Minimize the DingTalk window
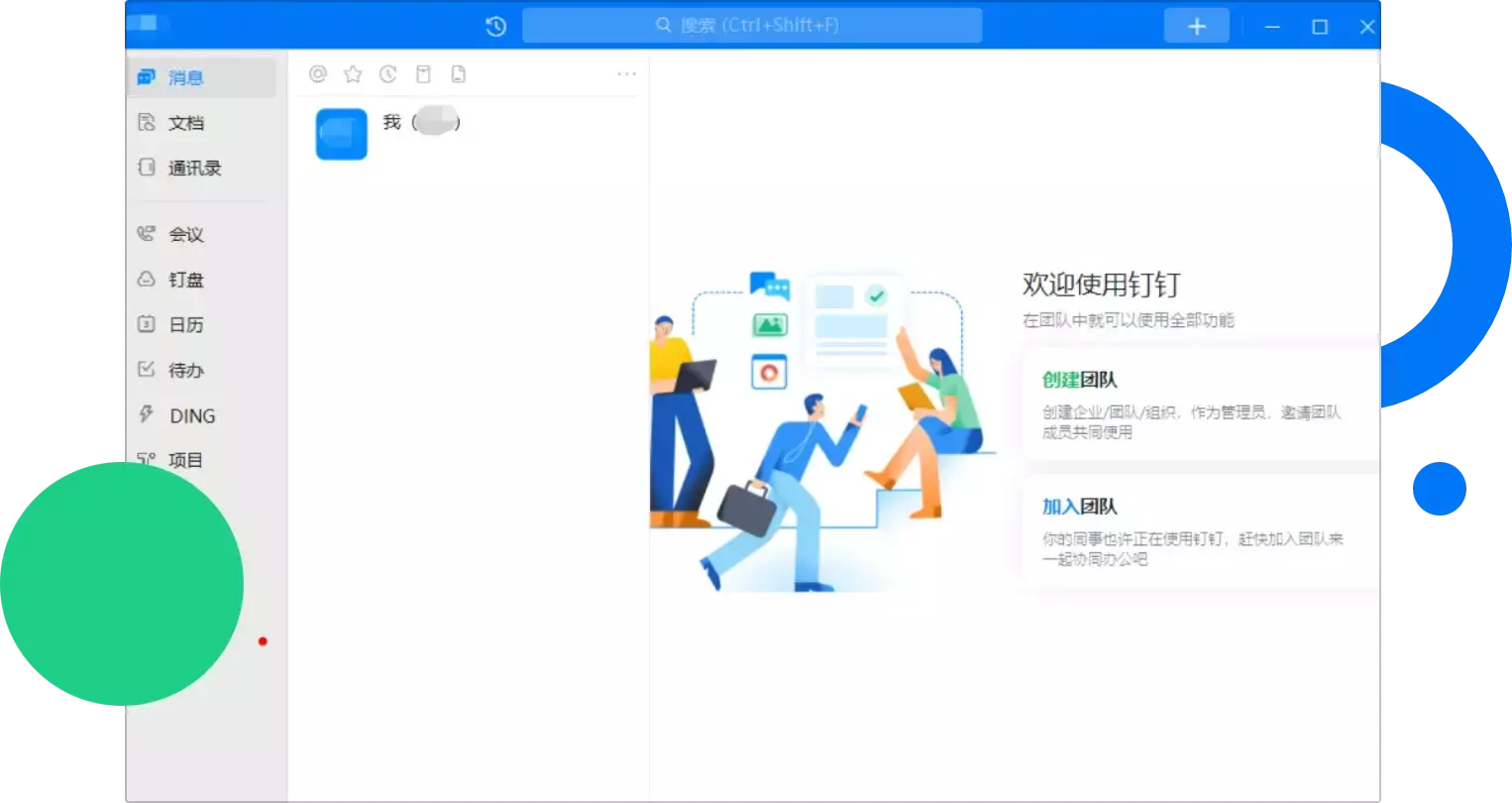1512x803 pixels. click(x=1272, y=27)
